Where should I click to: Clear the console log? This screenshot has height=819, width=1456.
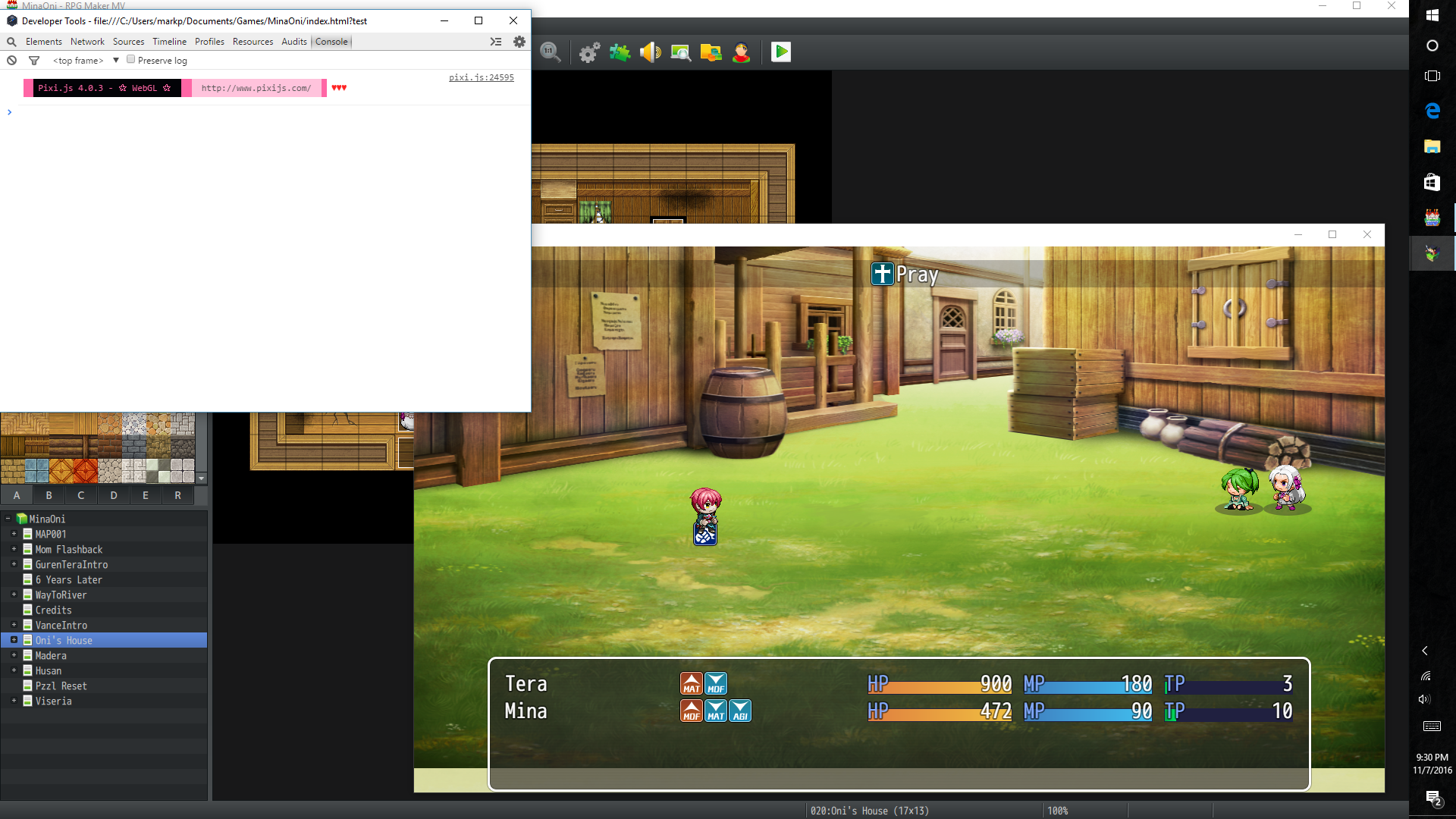tap(12, 61)
